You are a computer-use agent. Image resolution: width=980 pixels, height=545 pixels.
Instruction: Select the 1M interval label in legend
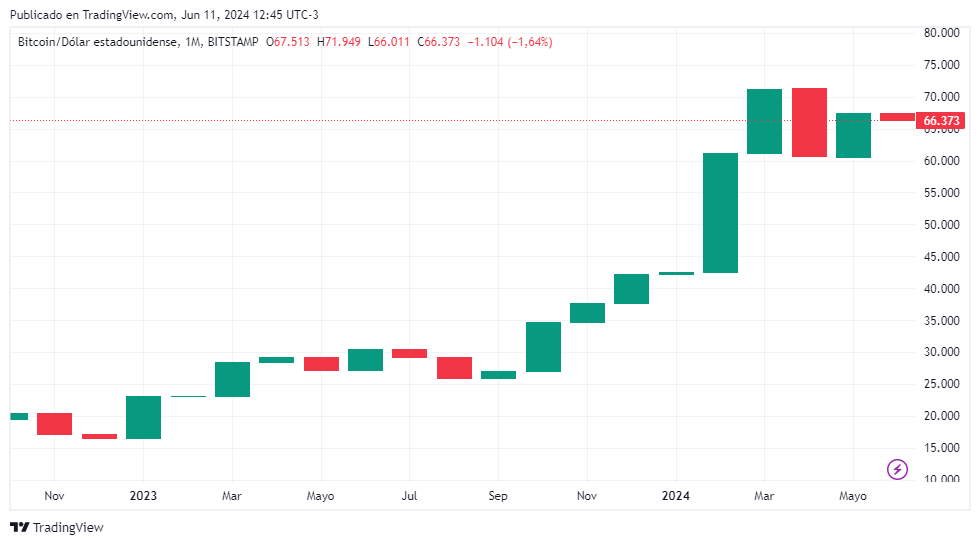[194, 42]
